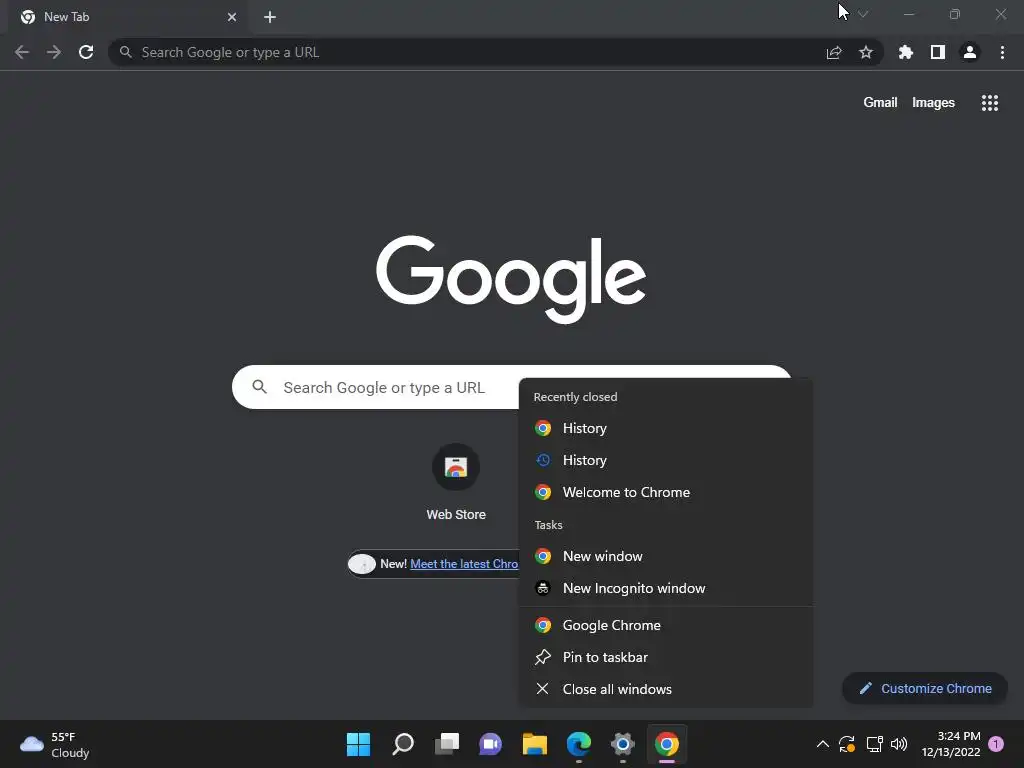Close the New Tab tab
This screenshot has height=768, width=1024.
232,17
